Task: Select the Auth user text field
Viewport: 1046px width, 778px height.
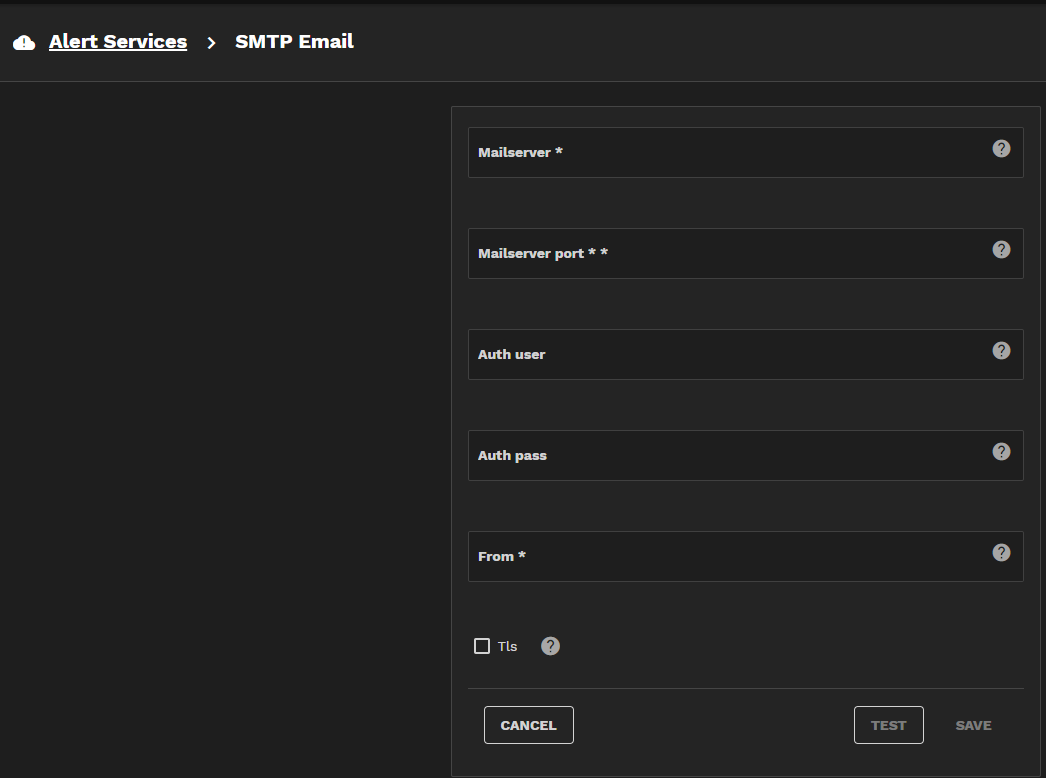Action: coord(730,355)
